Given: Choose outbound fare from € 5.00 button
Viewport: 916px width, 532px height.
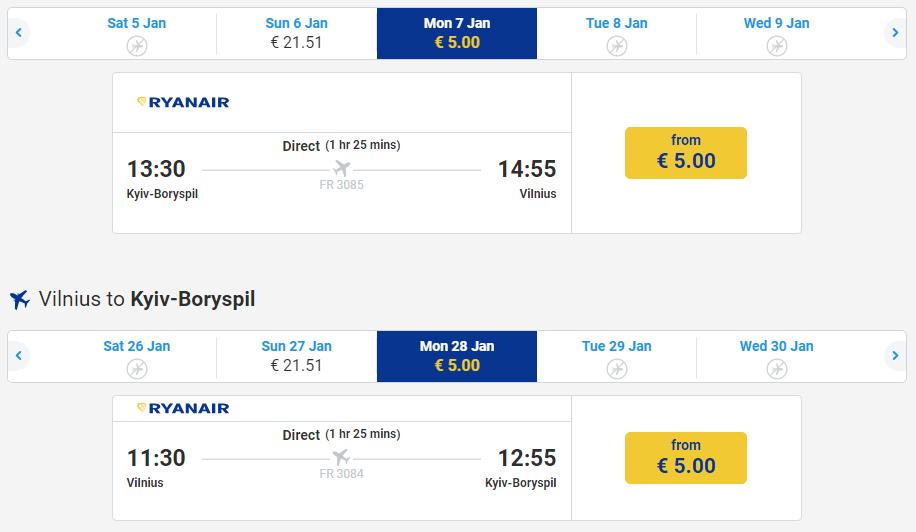Looking at the screenshot, I should coord(686,152).
